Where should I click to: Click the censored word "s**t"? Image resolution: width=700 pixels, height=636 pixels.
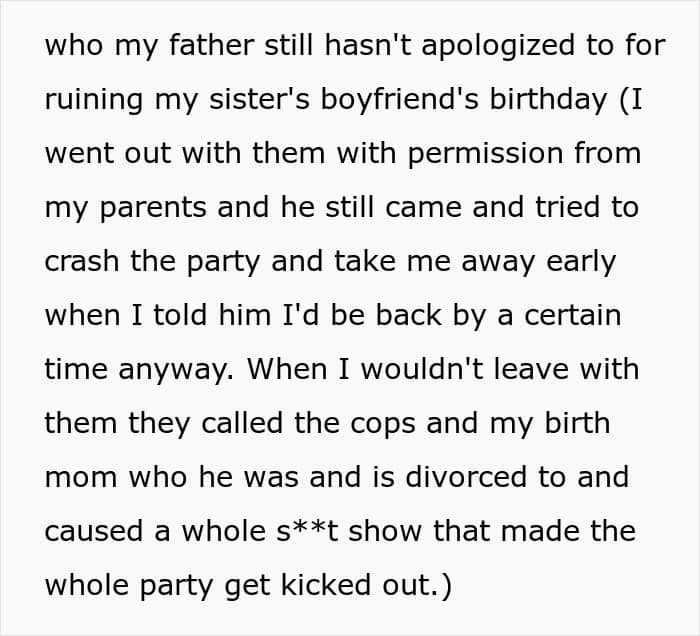[307, 531]
